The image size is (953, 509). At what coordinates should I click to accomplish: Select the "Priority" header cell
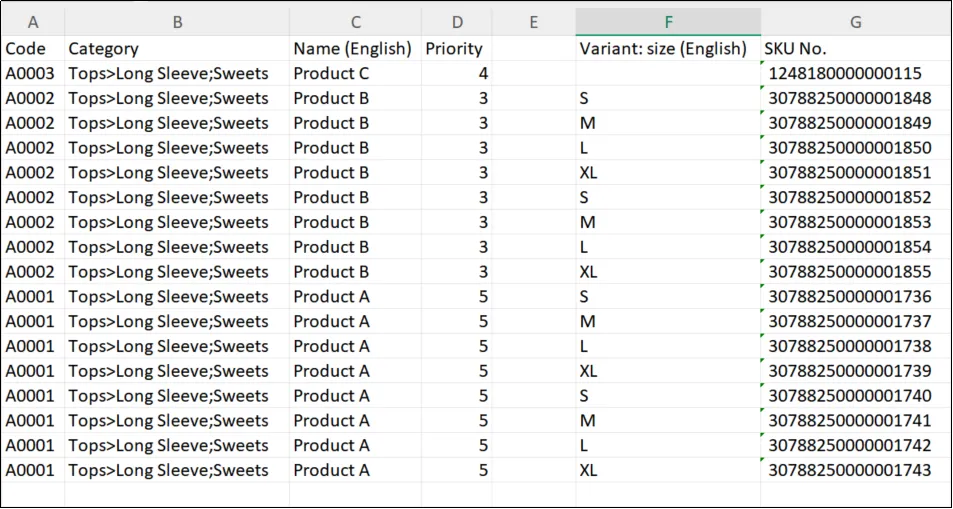point(456,48)
